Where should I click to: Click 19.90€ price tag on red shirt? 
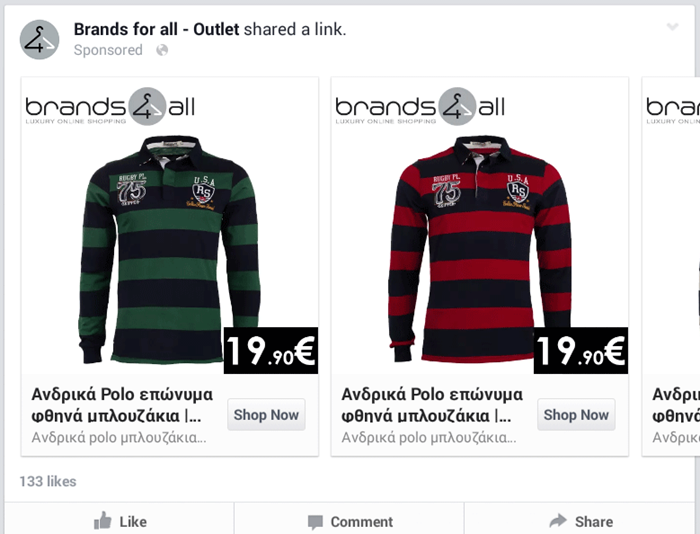coord(581,350)
